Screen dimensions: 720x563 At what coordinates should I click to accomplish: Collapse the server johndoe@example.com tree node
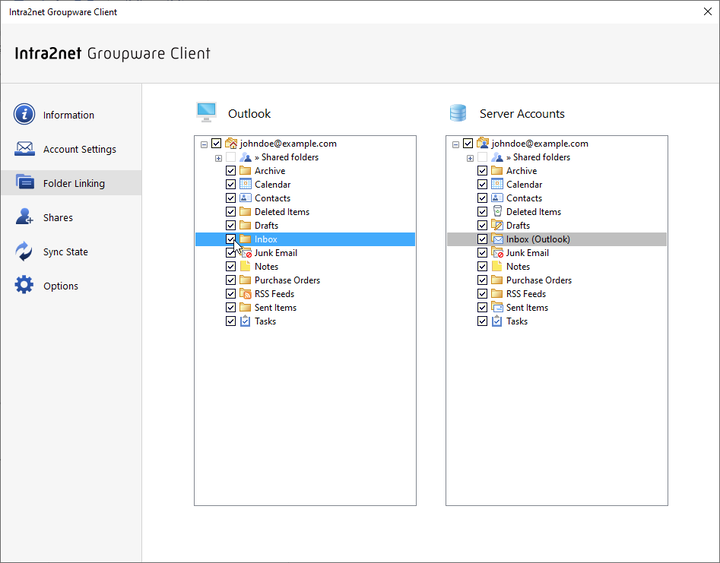click(x=456, y=144)
